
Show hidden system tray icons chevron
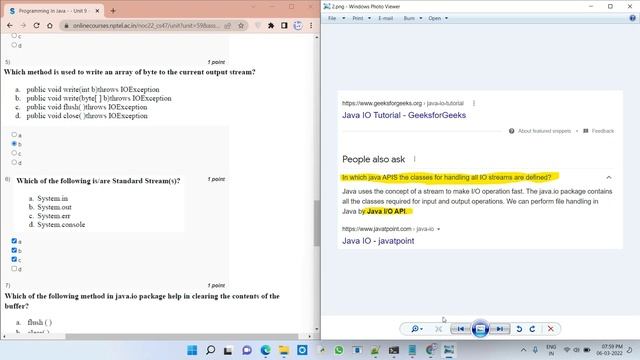523,350
